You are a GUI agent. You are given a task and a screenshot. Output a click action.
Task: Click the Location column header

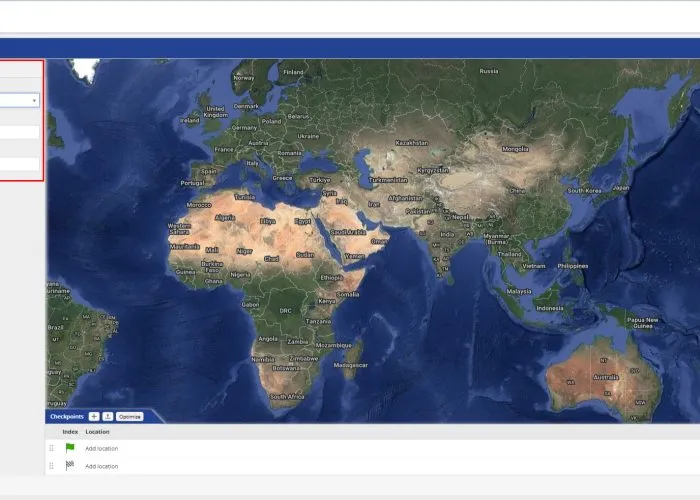(97, 432)
